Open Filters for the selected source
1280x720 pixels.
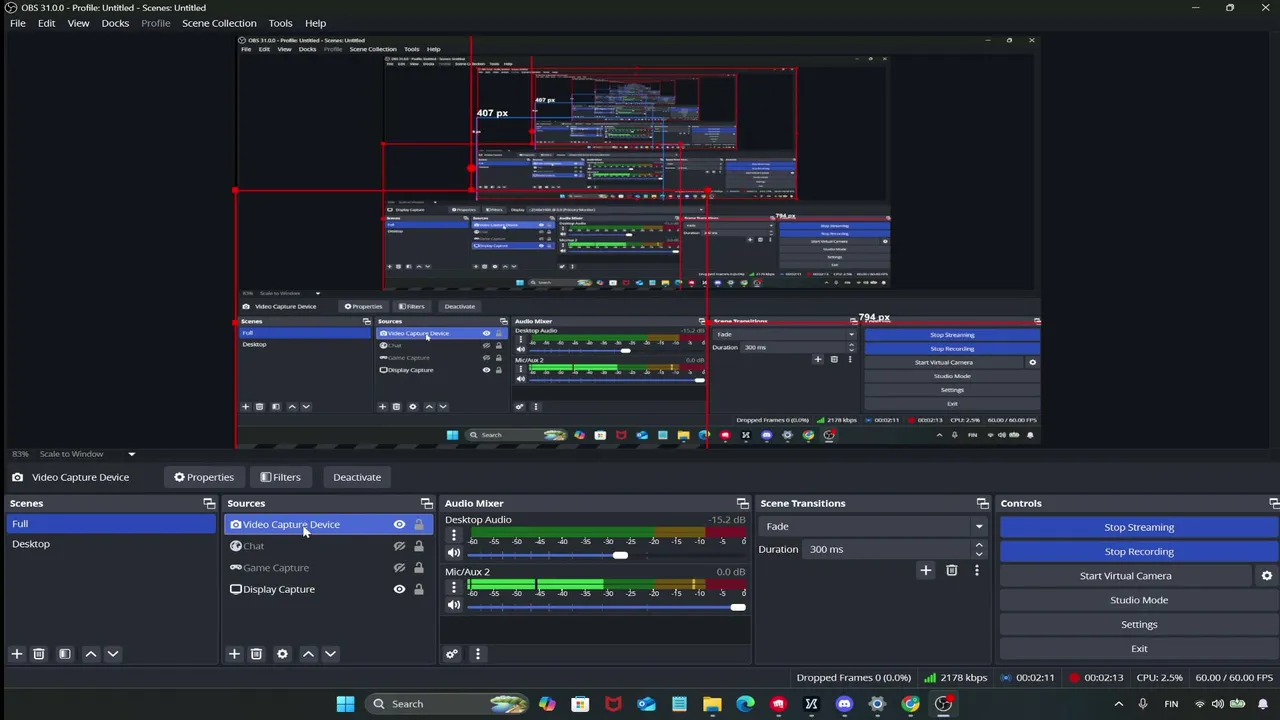(x=280, y=477)
